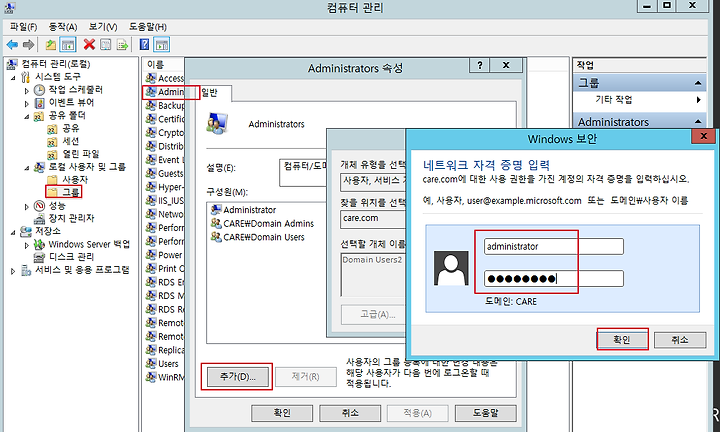
Task: Expand the 이벤트 뷰어 node
Action: [x=27, y=103]
